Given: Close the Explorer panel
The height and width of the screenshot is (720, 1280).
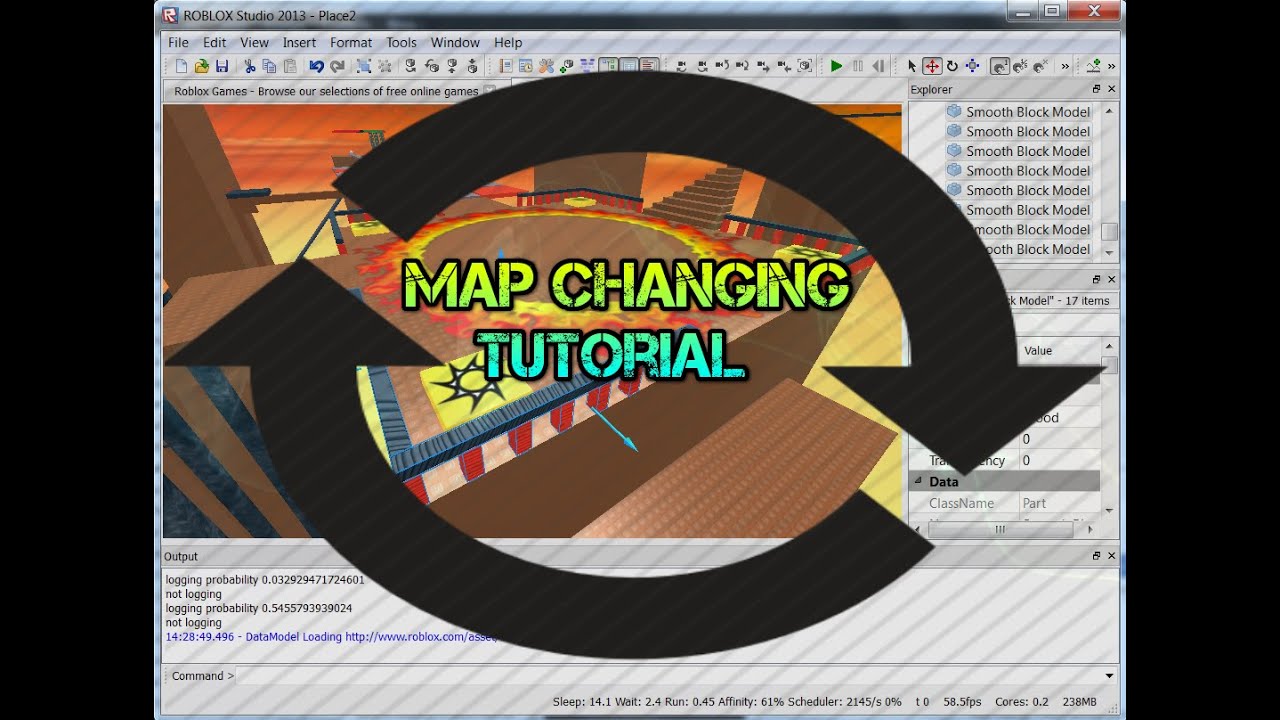Looking at the screenshot, I should (x=1111, y=89).
